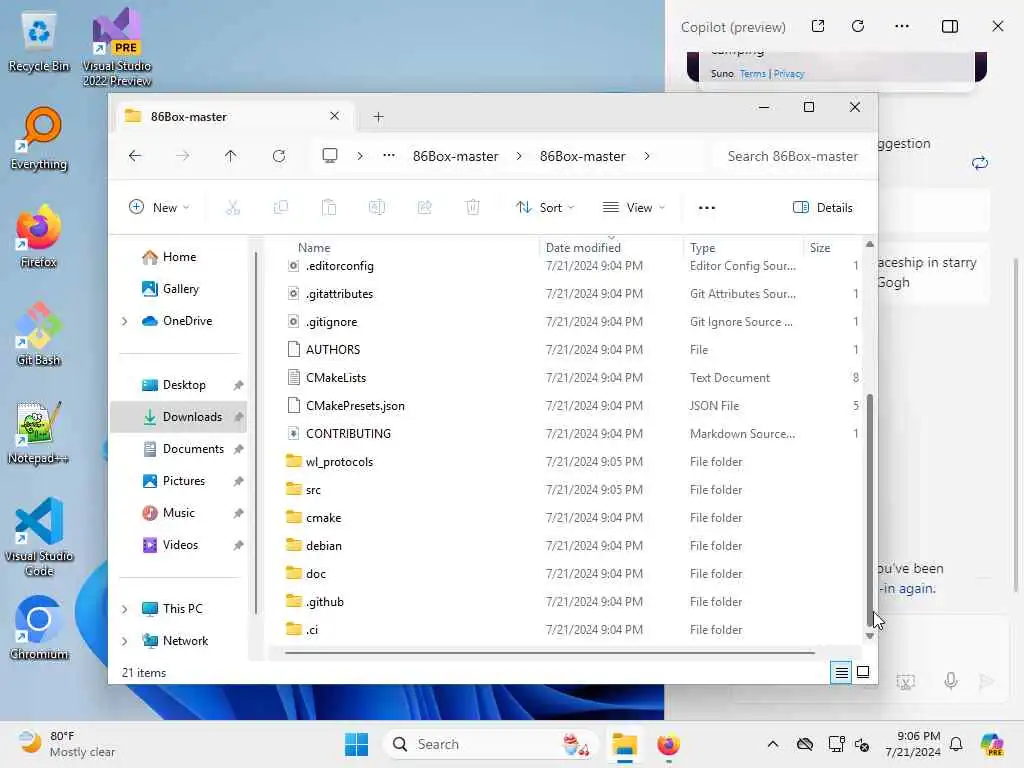Click the taskbar Search box
This screenshot has height=768, width=1024.
click(x=491, y=744)
